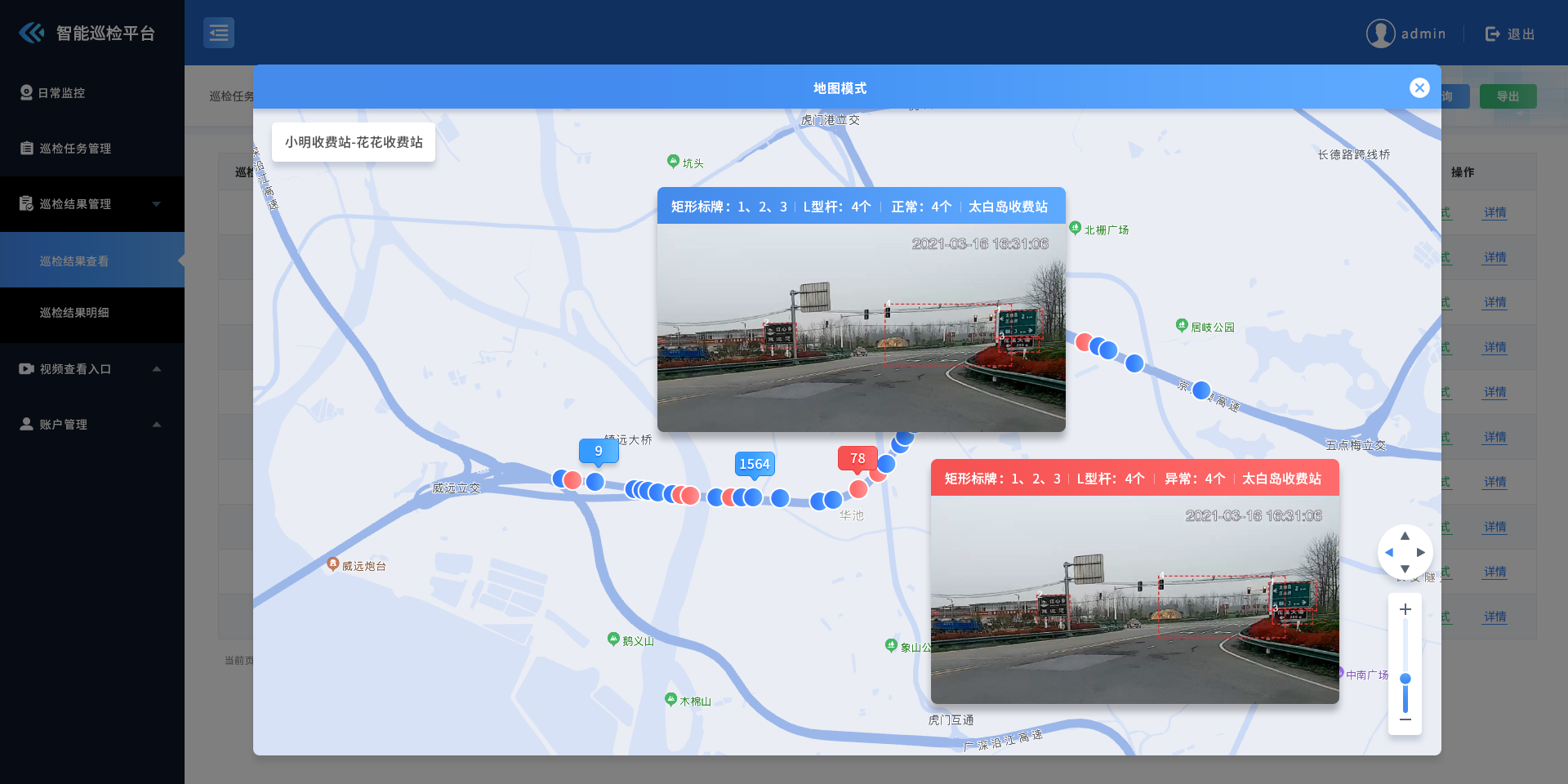Zoom in the map with plus button

coord(1405,609)
